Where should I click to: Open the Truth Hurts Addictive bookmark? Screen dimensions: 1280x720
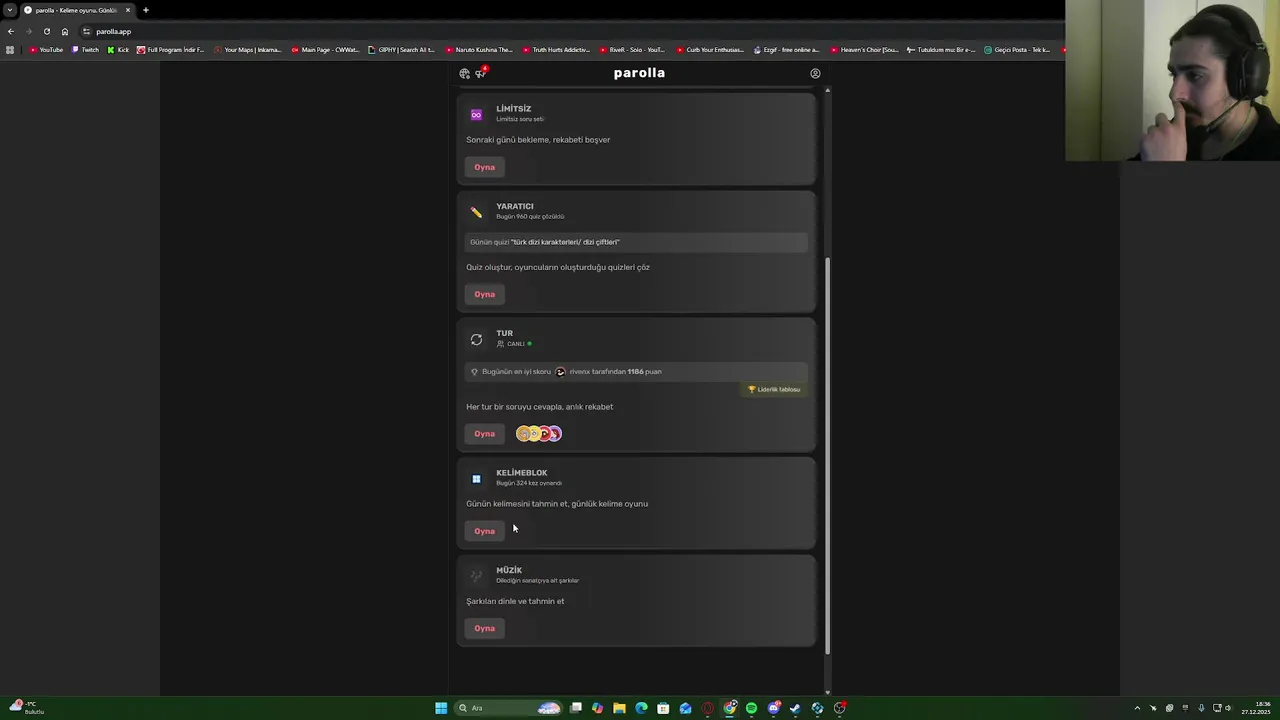(556, 49)
